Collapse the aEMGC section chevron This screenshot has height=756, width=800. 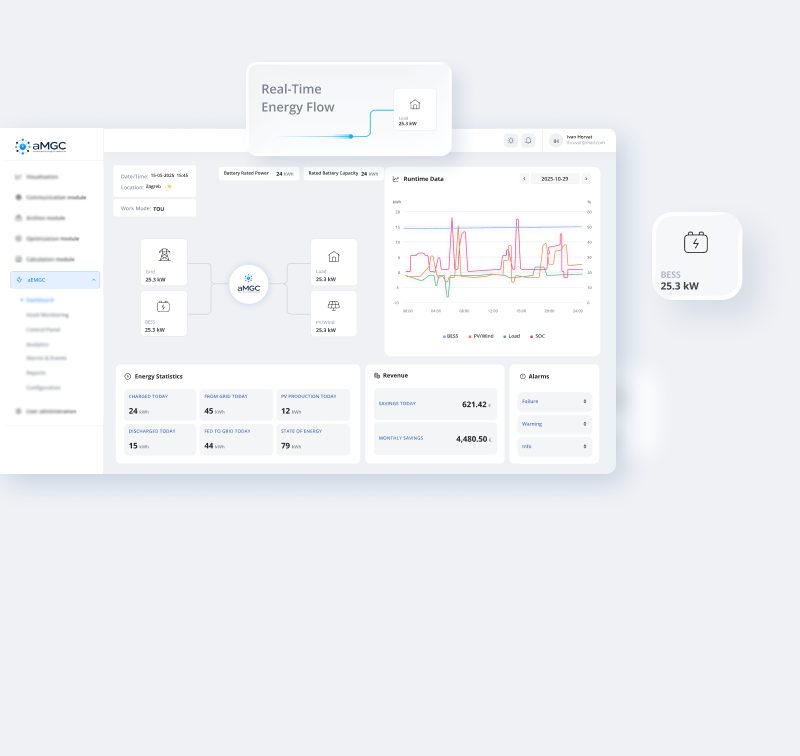(94, 280)
